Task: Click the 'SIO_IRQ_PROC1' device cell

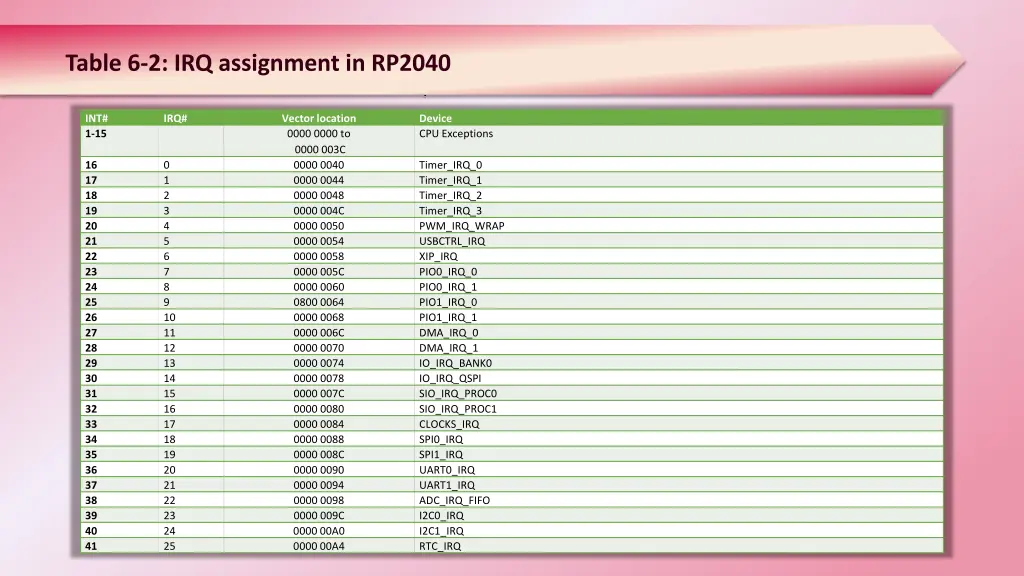Action: 458,409
